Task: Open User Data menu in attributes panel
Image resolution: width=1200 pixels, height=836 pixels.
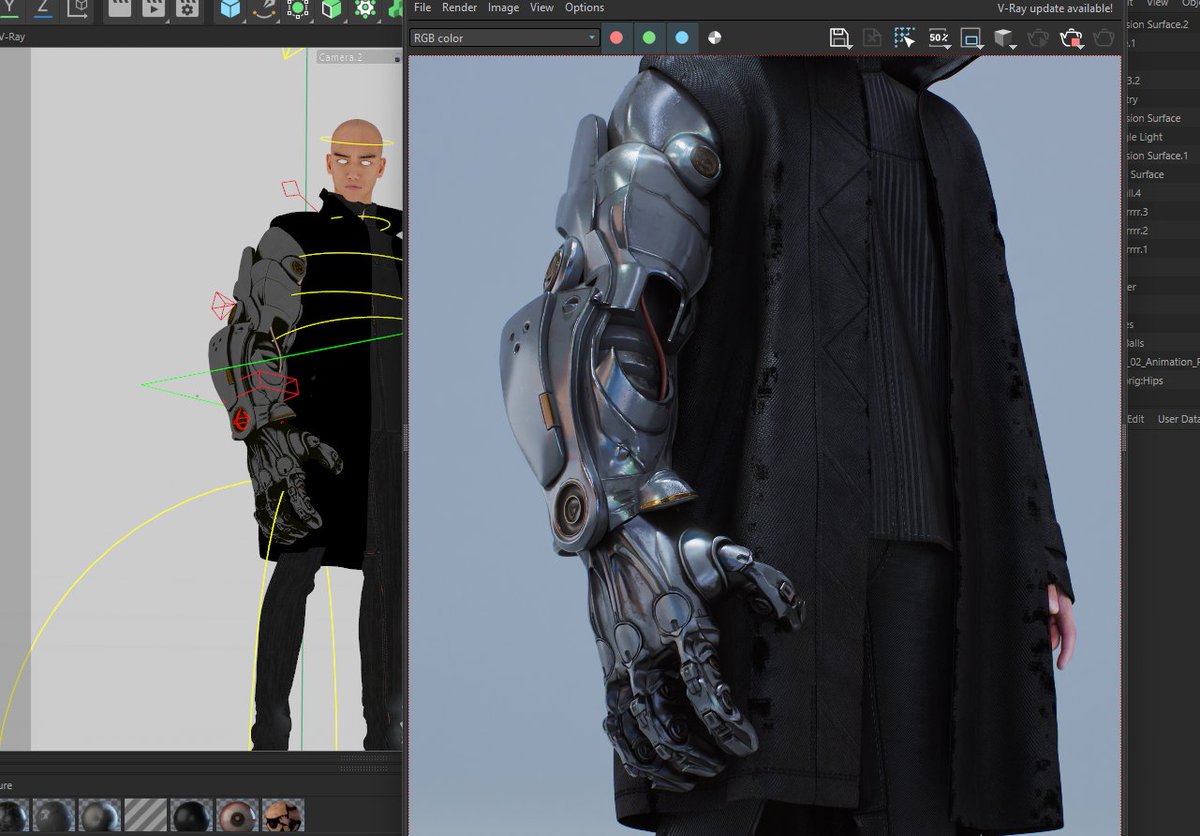Action: pyautogui.click(x=1178, y=419)
